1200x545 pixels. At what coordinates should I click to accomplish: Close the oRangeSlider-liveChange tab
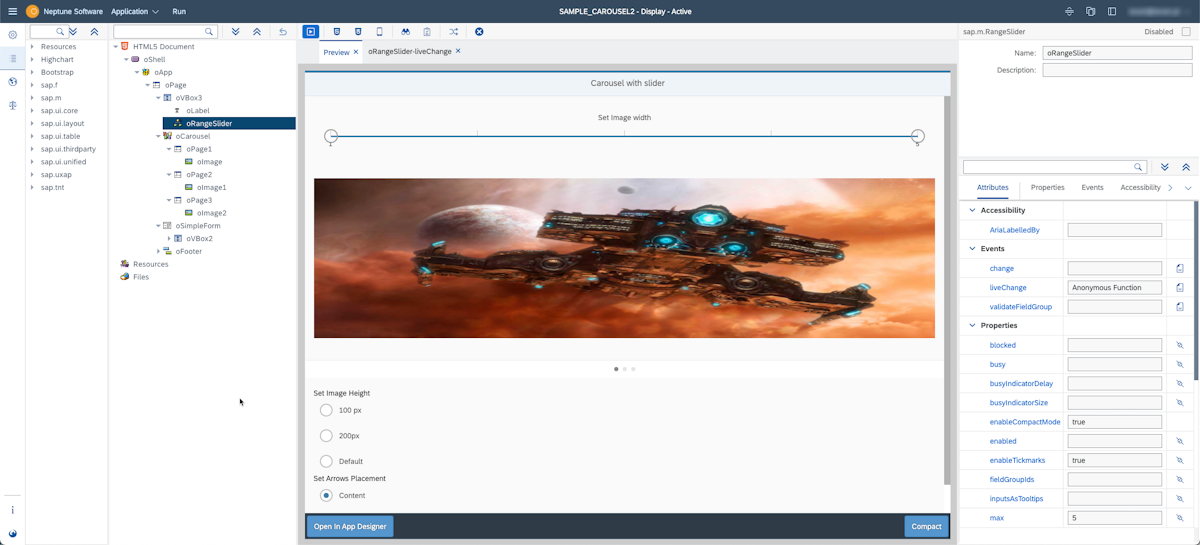(458, 51)
